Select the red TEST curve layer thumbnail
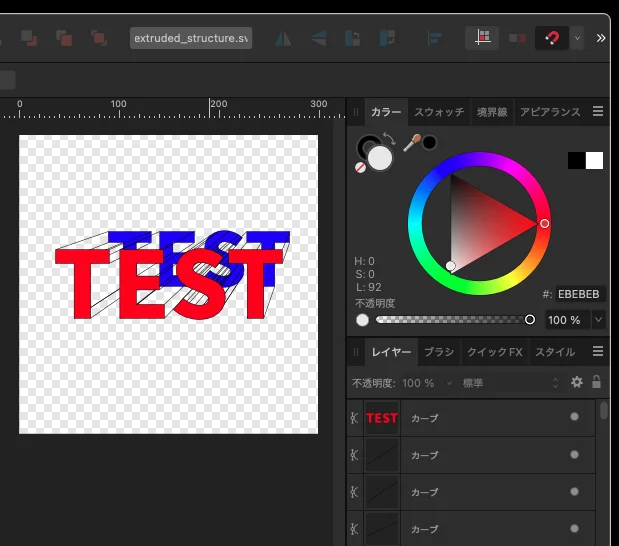The height and width of the screenshot is (546, 619). tap(382, 418)
